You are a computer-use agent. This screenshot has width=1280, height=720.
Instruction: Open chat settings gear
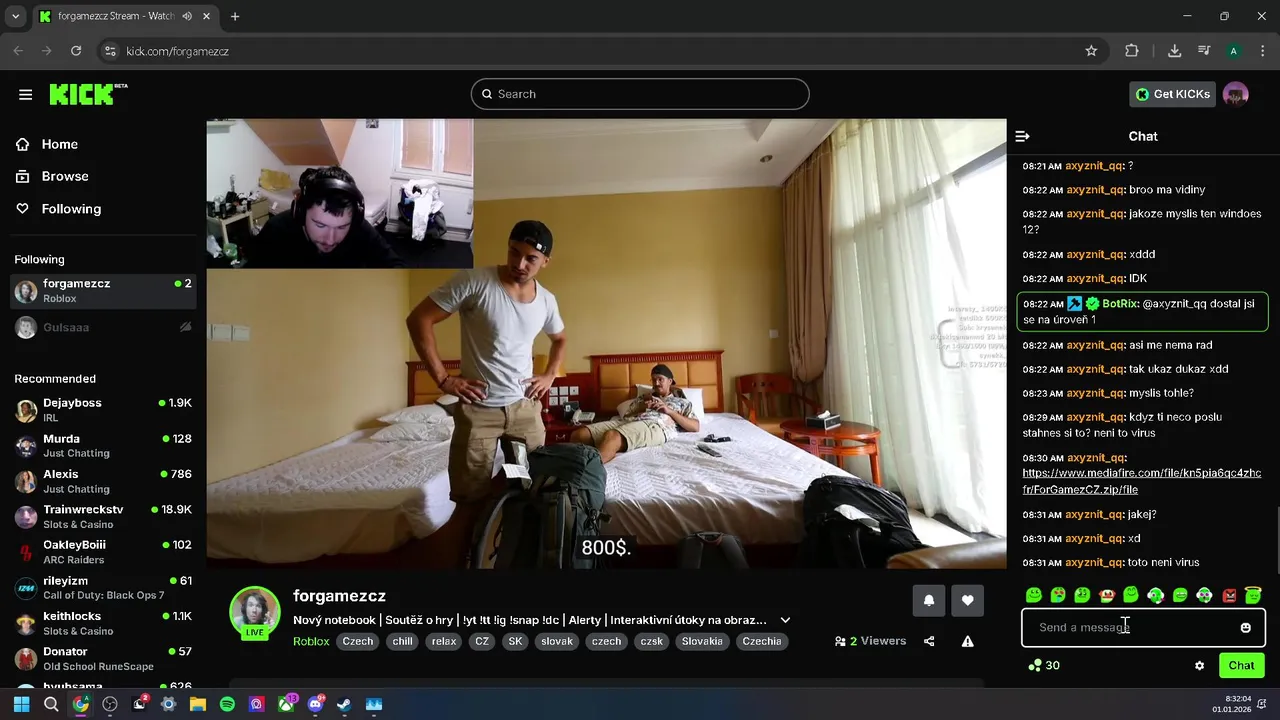click(1199, 665)
